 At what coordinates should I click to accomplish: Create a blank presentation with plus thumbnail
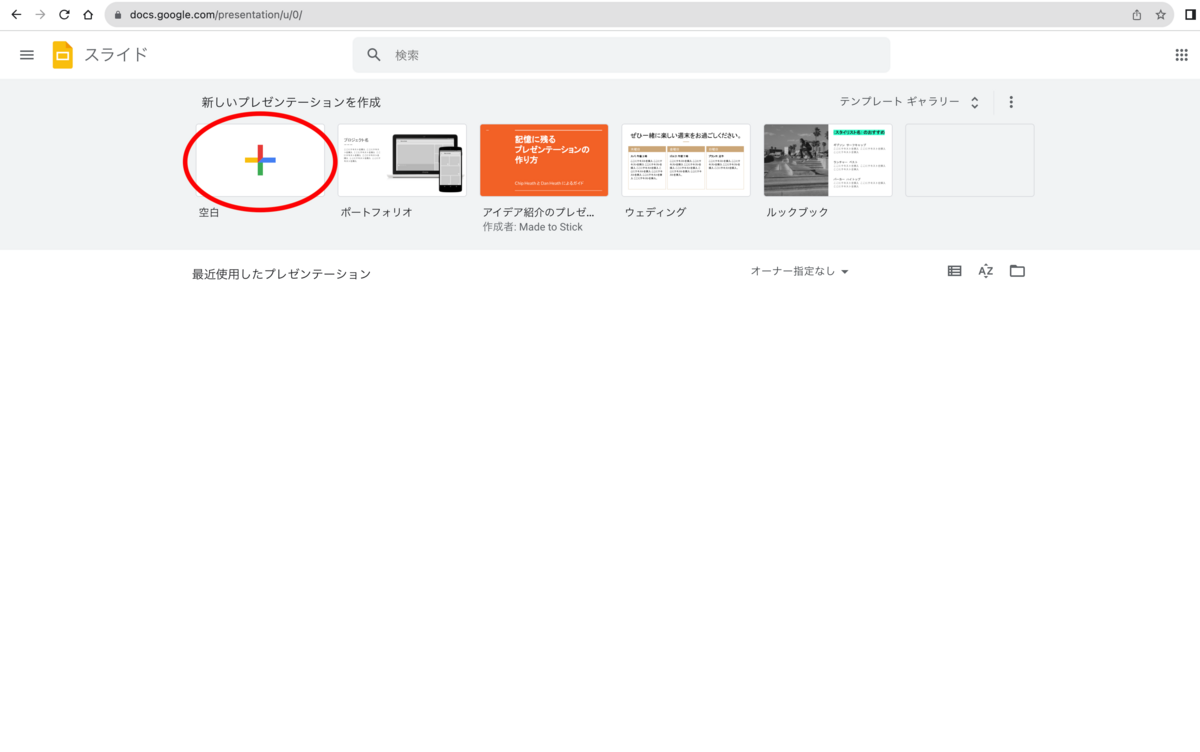point(260,160)
